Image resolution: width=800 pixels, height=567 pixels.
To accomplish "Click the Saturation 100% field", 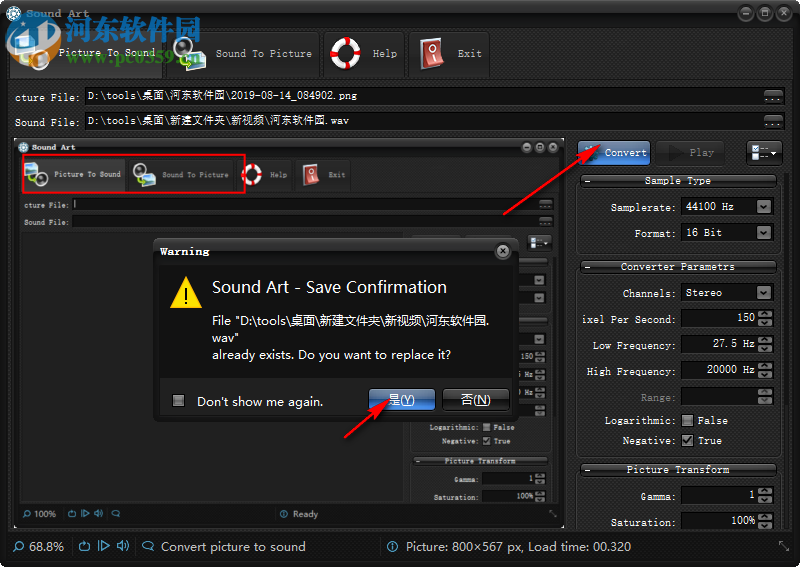I will (719, 521).
